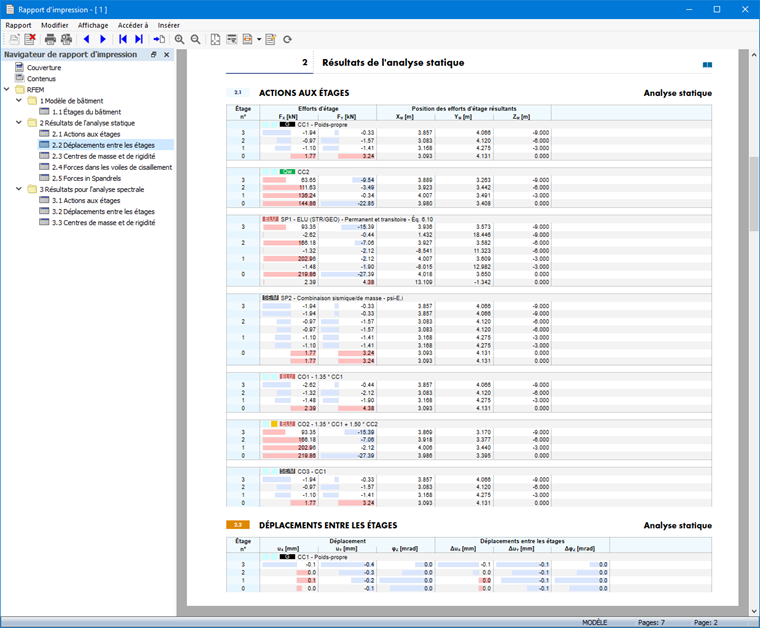This screenshot has height=628, width=760.
Task: Click the green Qw tag beside CC2
Action: pos(287,172)
